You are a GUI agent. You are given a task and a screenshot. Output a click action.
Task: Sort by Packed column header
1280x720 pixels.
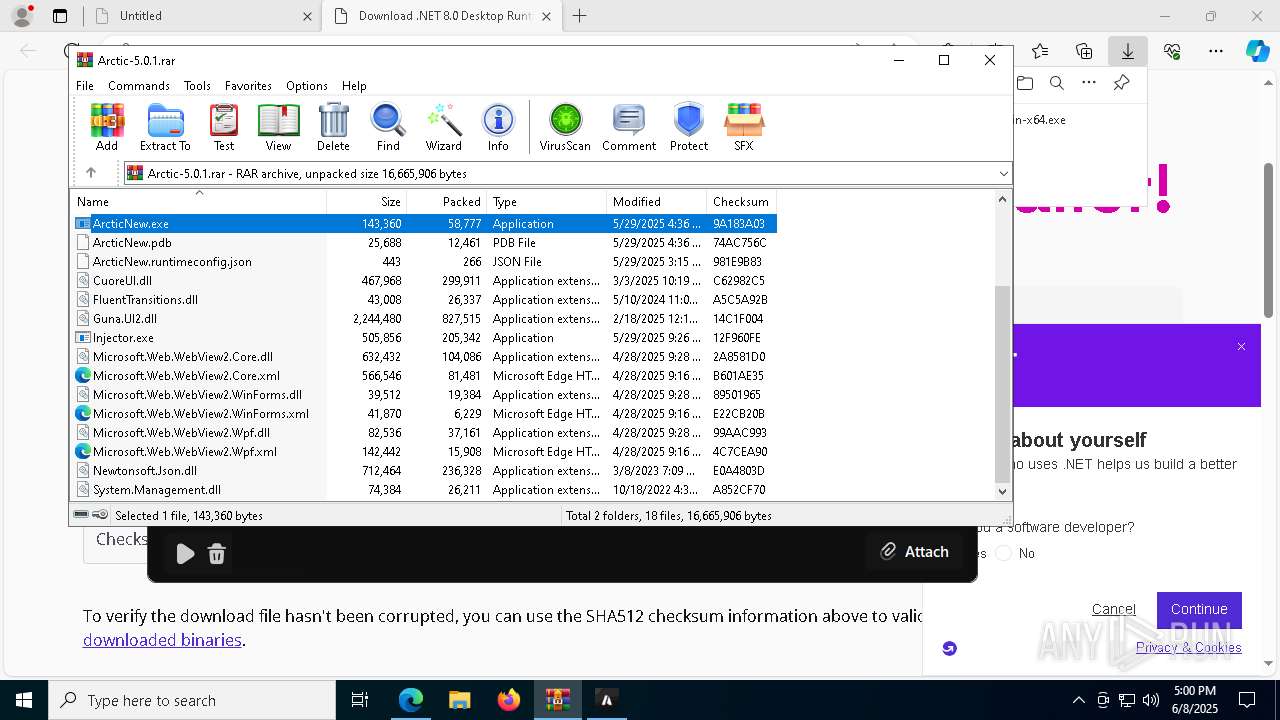tap(447, 201)
